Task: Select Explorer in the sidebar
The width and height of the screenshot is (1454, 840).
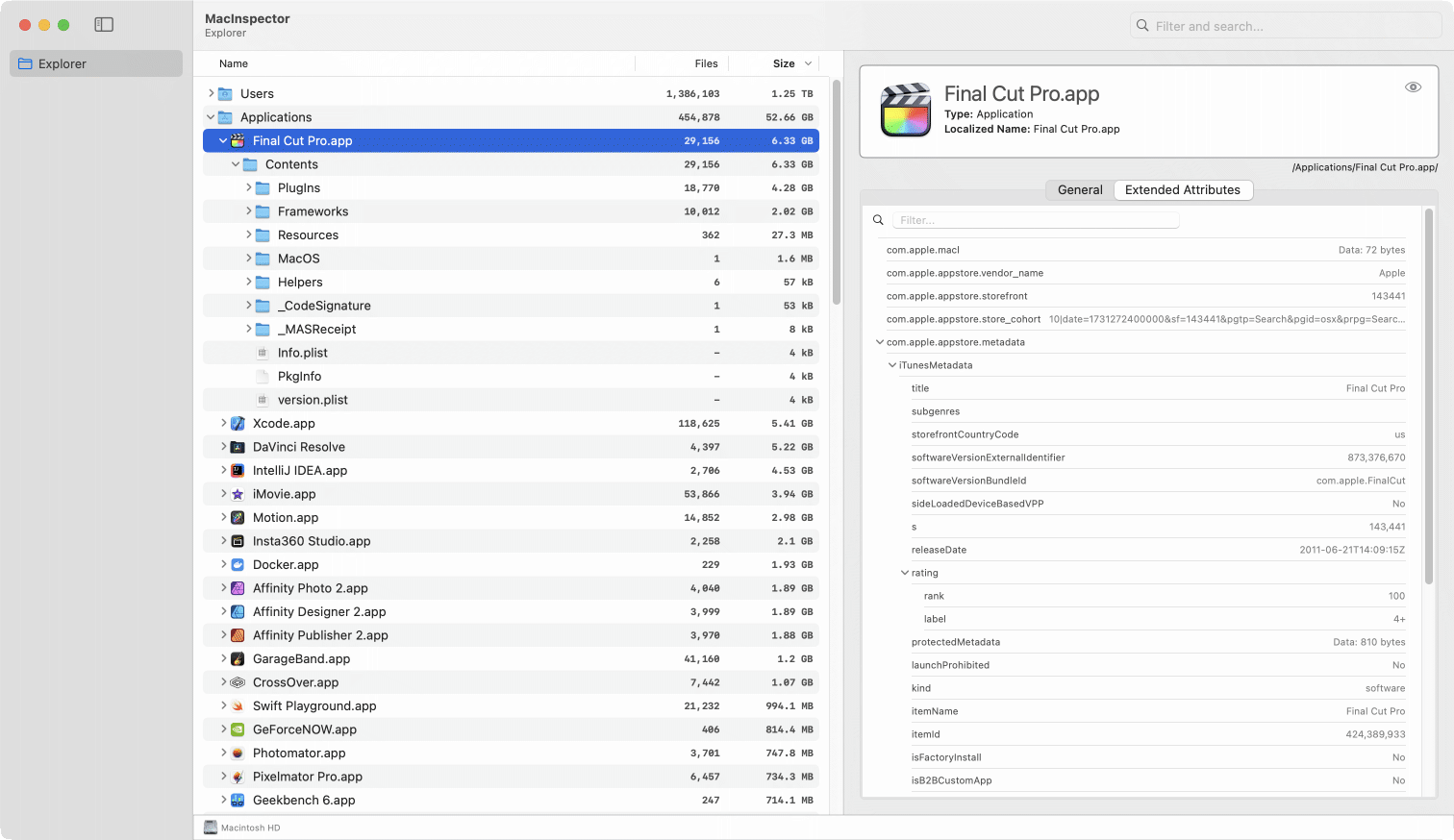Action: point(96,63)
